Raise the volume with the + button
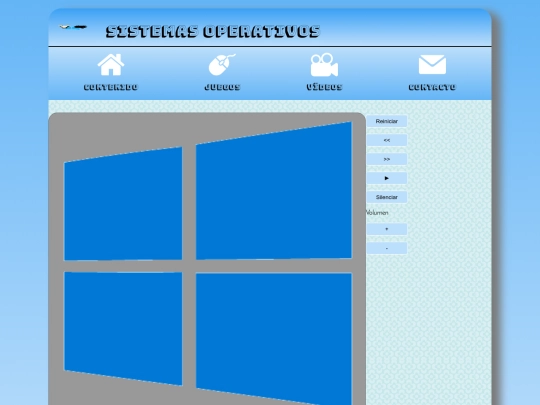Image resolution: width=540 pixels, height=405 pixels. coord(386,229)
